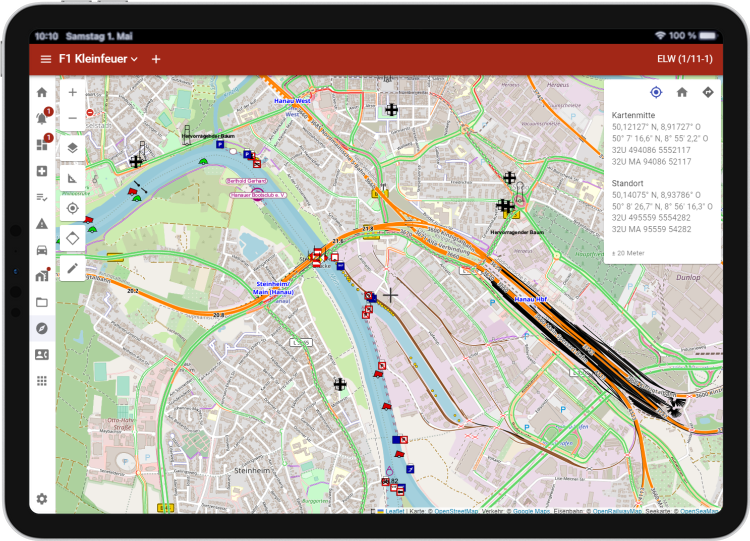Add a new incident with the plus button
750x541 pixels.
[156, 59]
